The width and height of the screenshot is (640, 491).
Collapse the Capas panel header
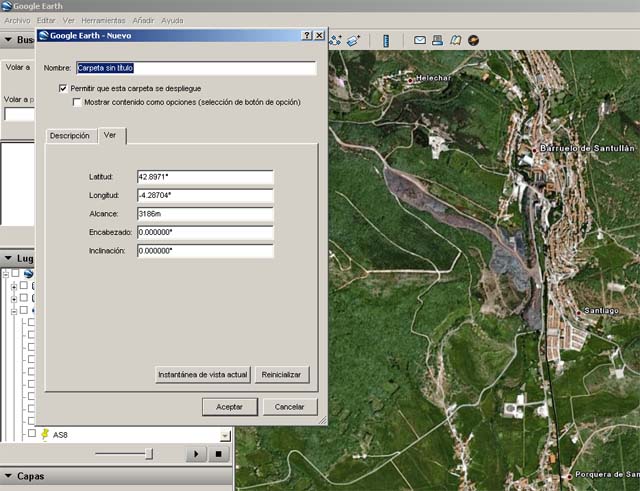(x=9, y=476)
